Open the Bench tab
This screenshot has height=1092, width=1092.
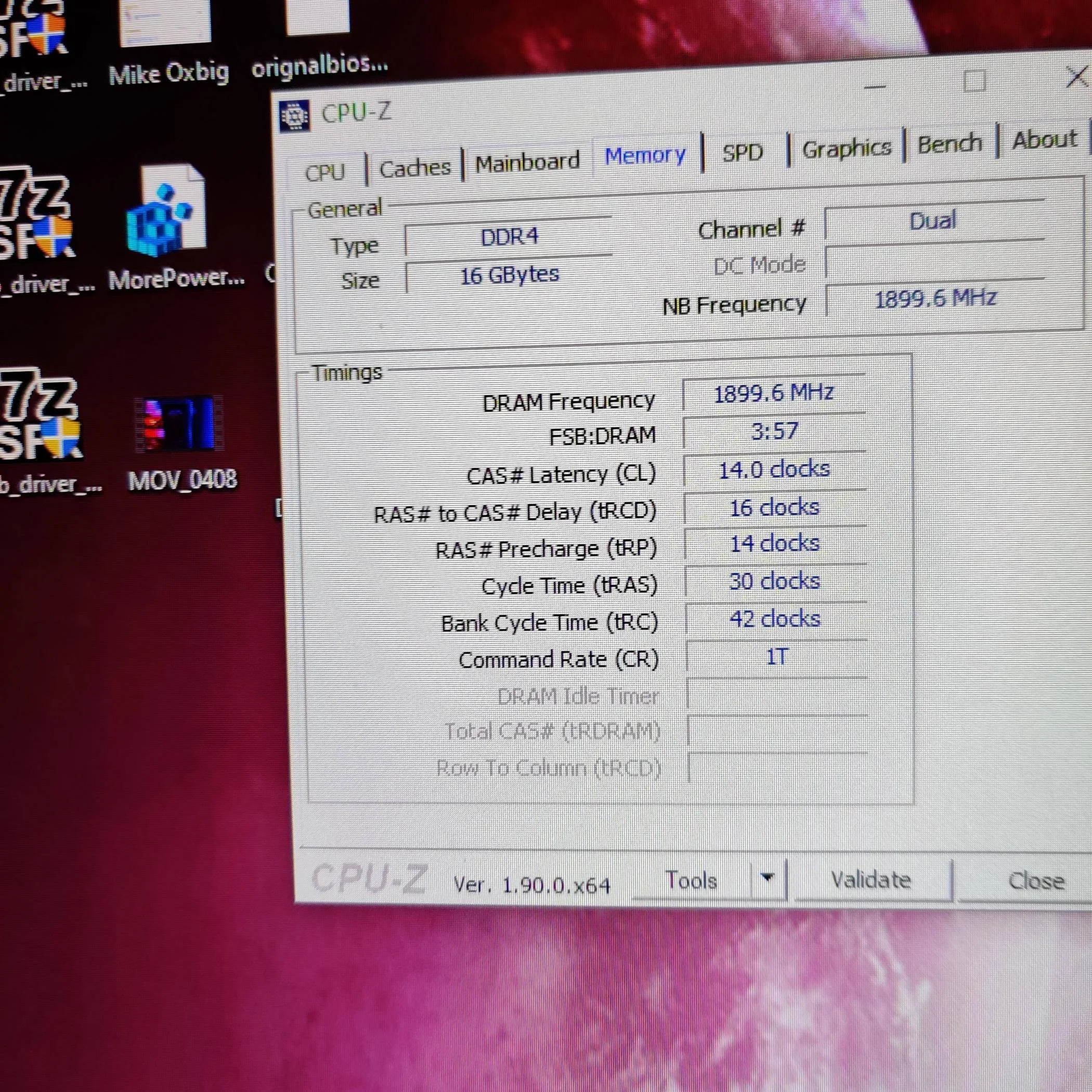[950, 144]
